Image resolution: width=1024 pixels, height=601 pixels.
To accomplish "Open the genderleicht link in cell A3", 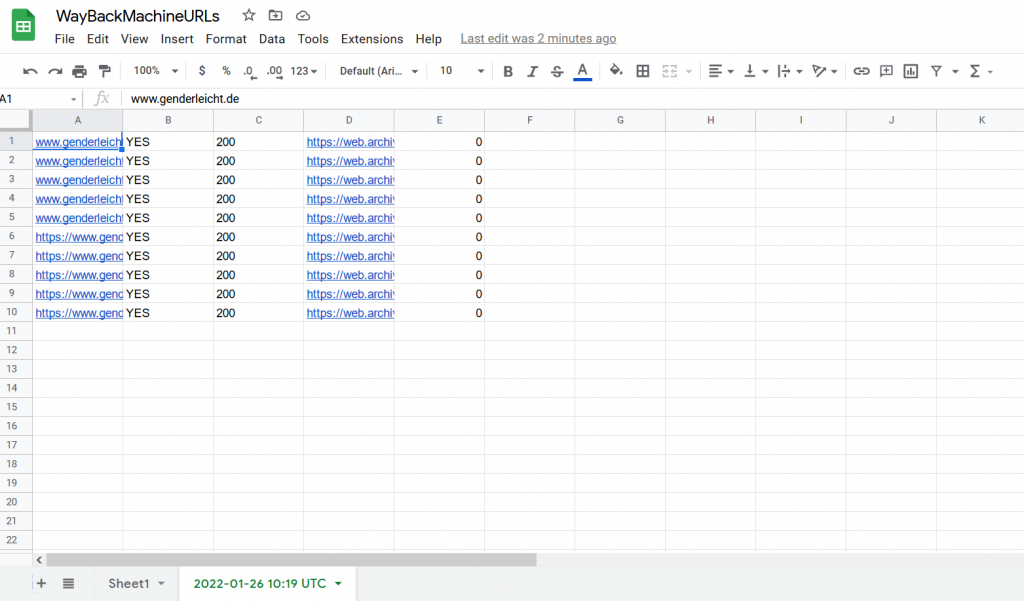I will (78, 180).
